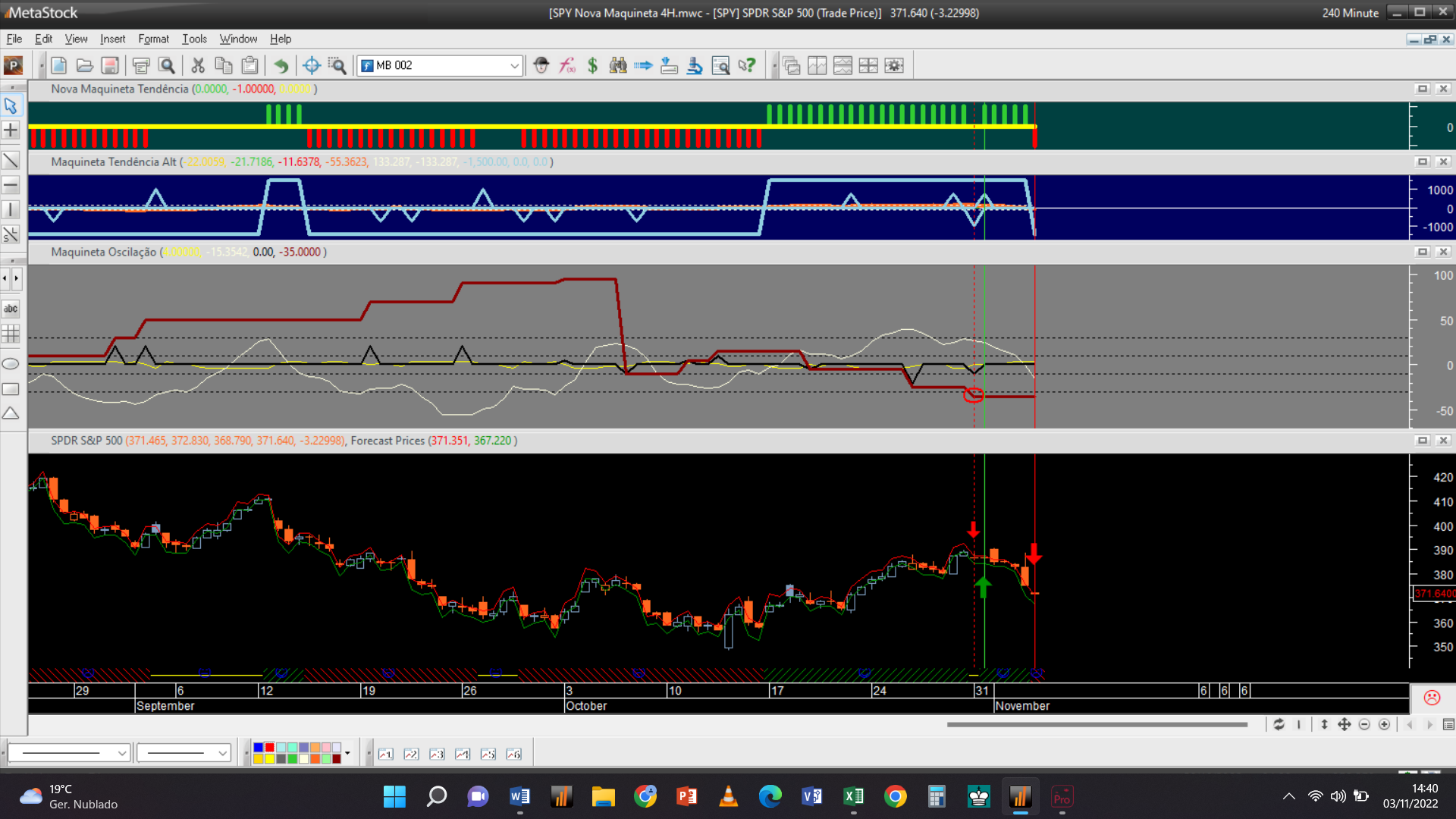The height and width of the screenshot is (819, 1456).
Task: Select the abc text tool
Action: 11,309
